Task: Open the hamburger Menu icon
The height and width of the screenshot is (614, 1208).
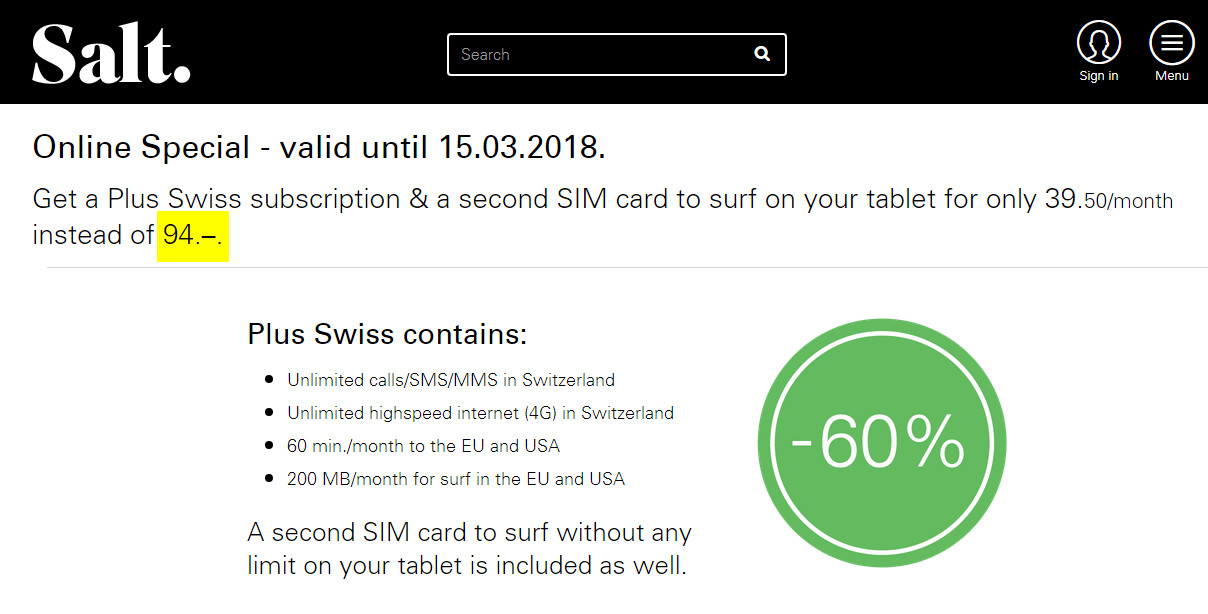Action: 1171,43
